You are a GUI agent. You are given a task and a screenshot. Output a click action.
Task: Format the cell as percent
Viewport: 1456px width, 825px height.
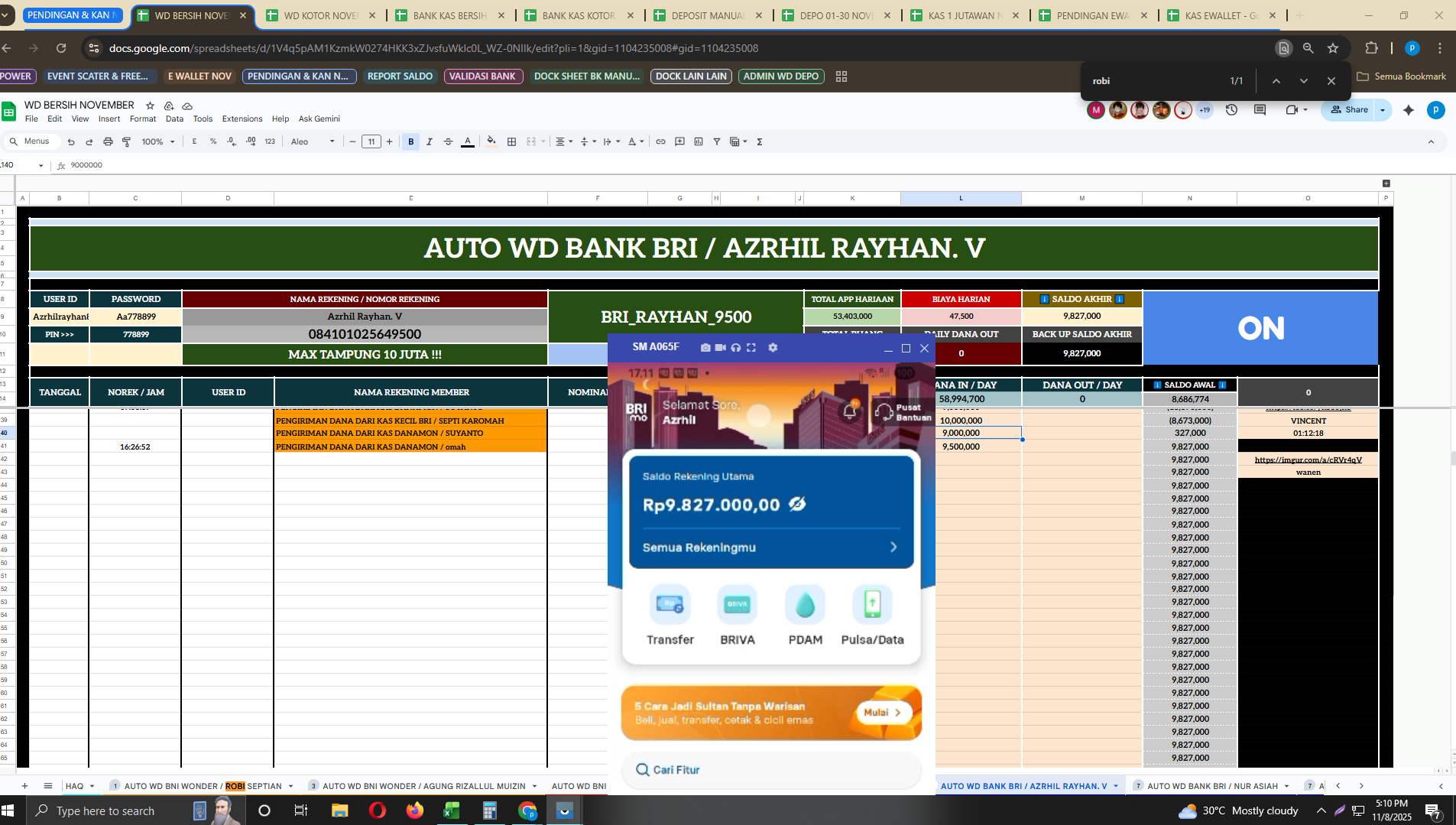[213, 141]
